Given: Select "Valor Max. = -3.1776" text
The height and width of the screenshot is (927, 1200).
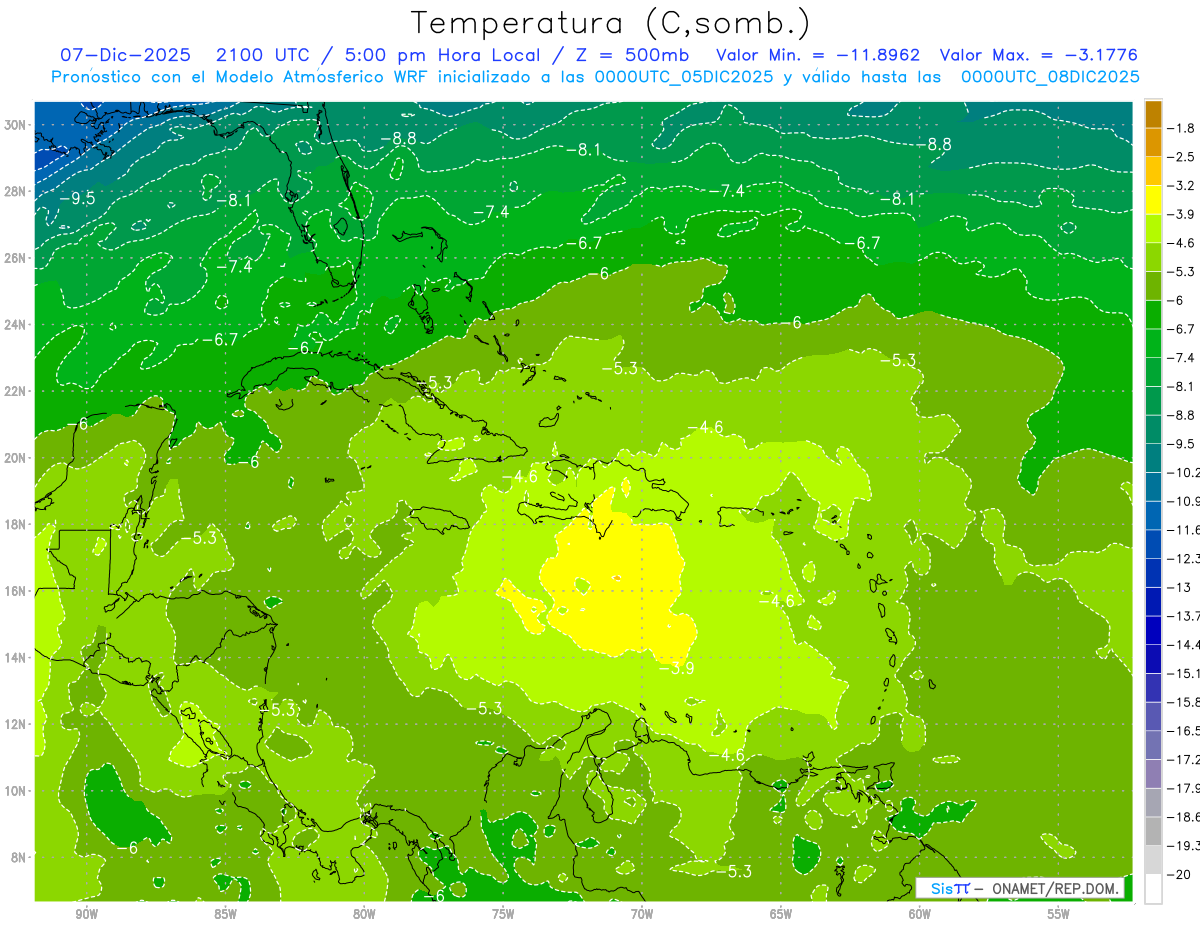Looking at the screenshot, I should point(1038,55).
